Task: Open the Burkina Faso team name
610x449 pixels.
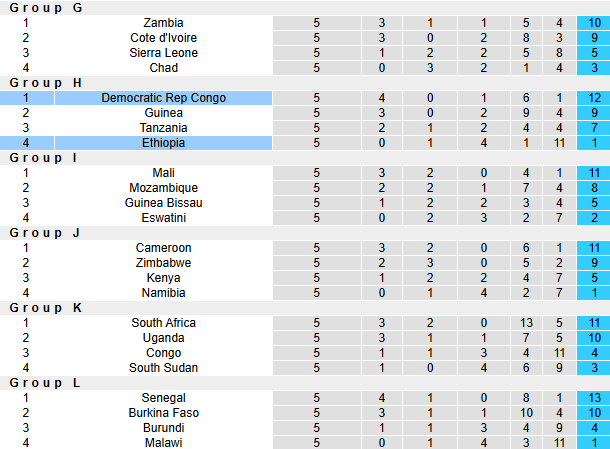Action: 163,413
